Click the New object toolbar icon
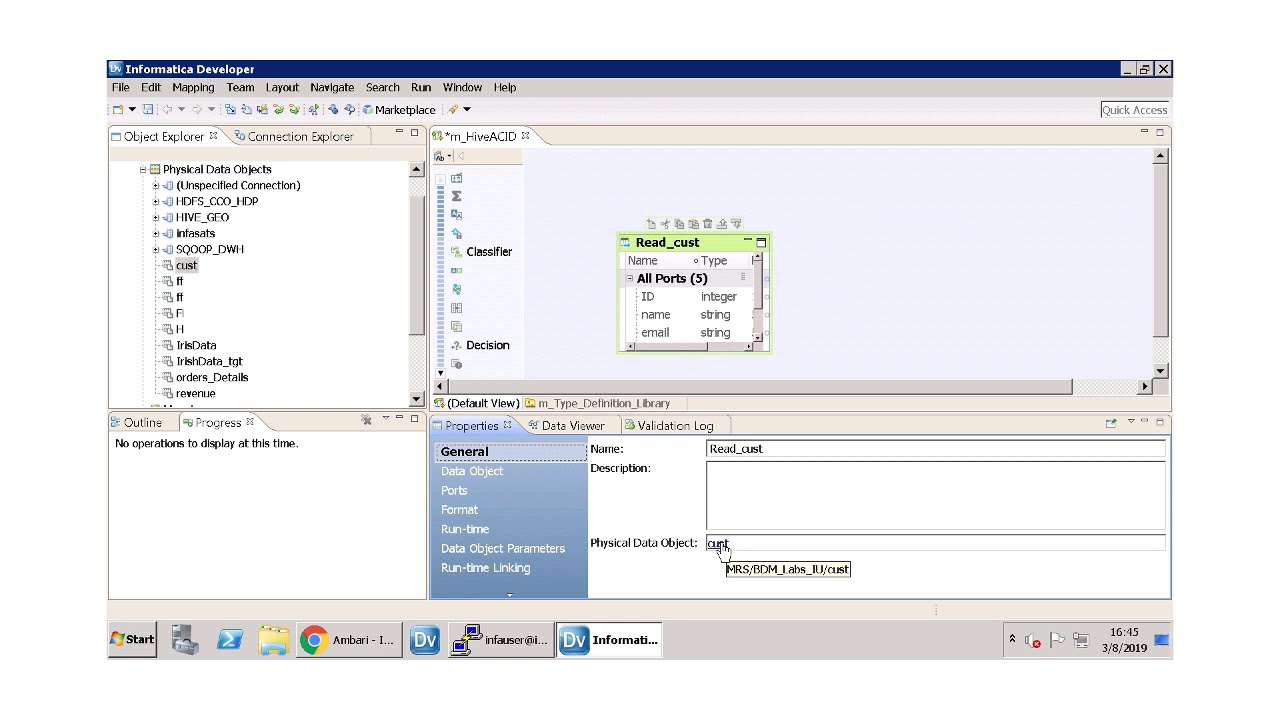The height and width of the screenshot is (720, 1280). click(x=118, y=110)
